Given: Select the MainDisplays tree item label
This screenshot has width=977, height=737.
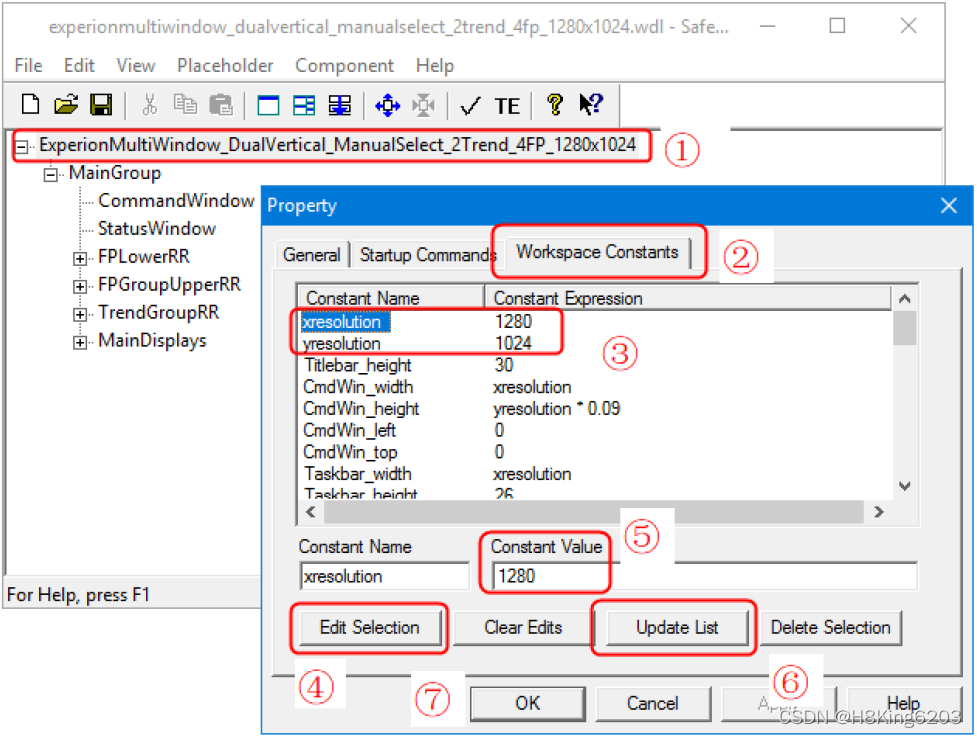Looking at the screenshot, I should tap(152, 341).
